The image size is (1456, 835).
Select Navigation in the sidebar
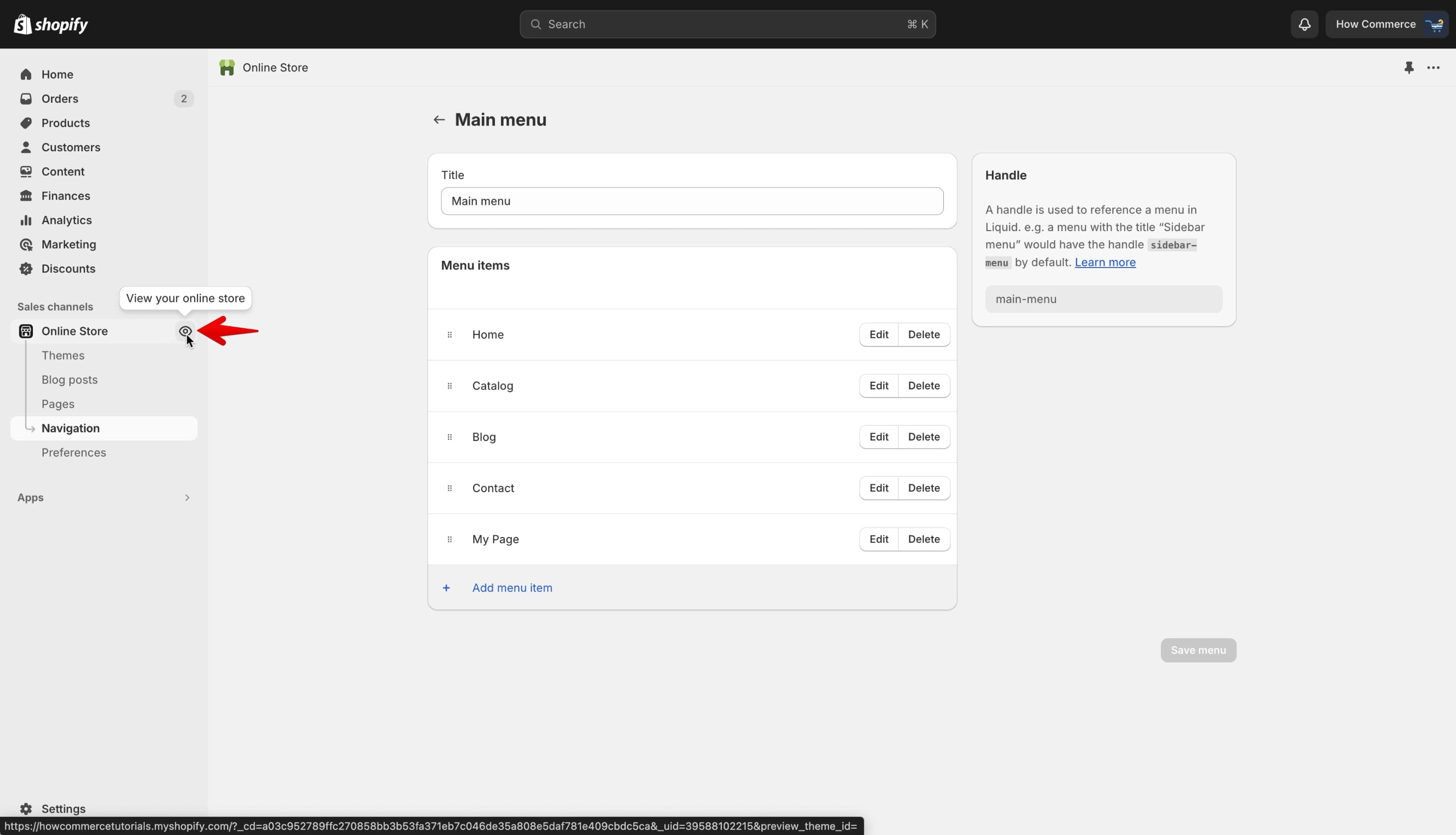pos(104,428)
